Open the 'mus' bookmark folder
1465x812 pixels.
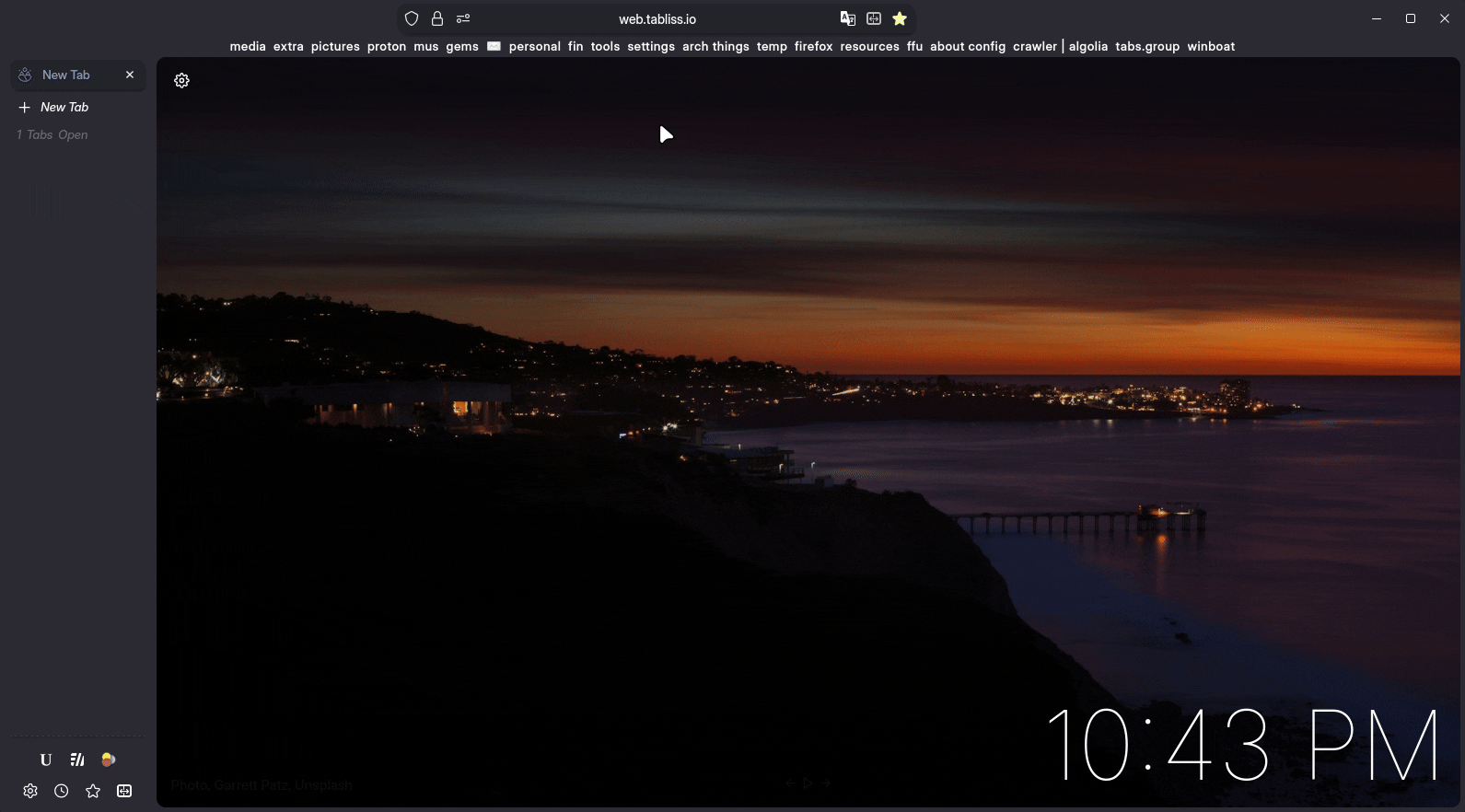point(426,46)
